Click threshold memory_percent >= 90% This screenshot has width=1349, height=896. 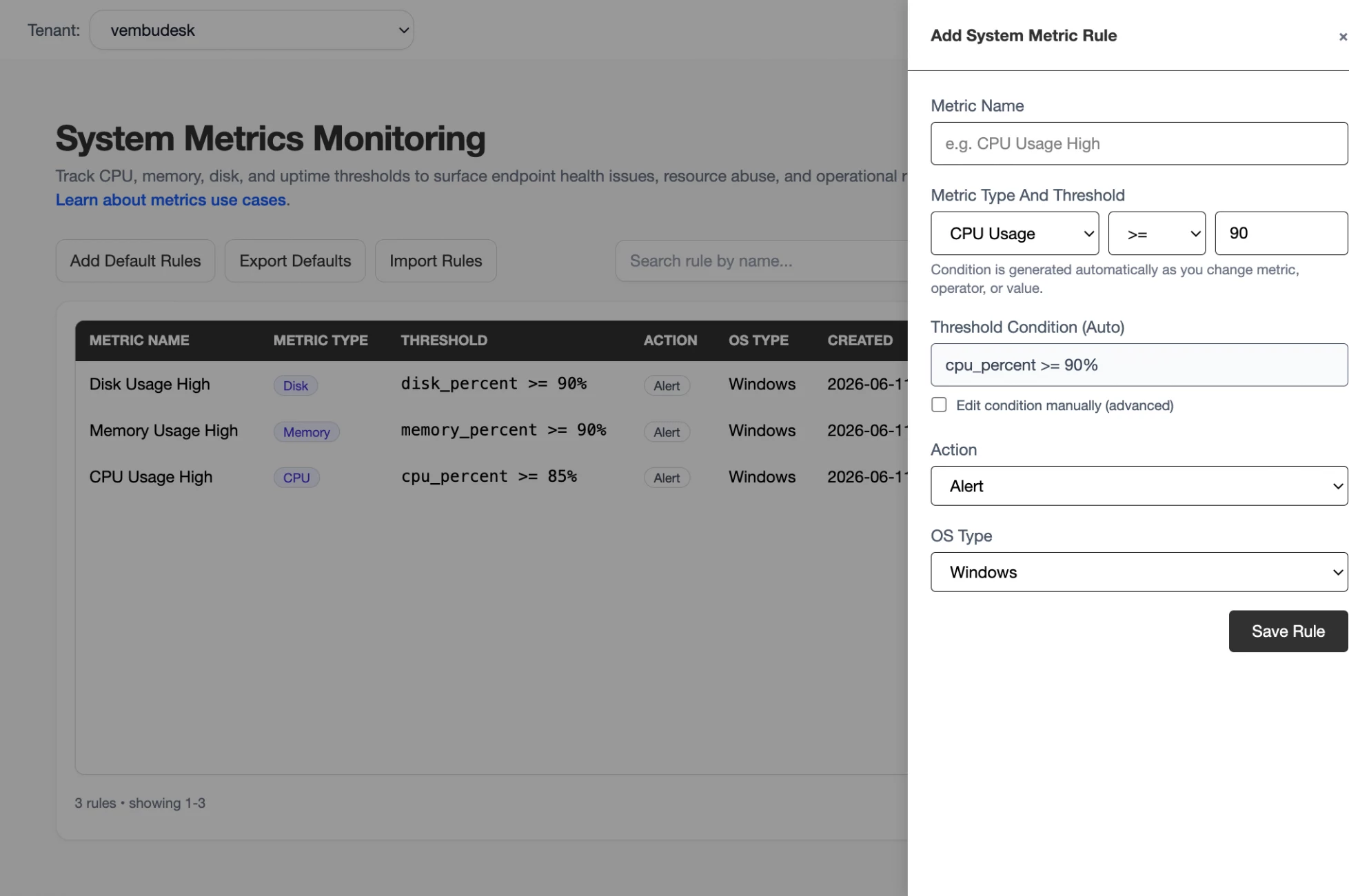click(503, 430)
